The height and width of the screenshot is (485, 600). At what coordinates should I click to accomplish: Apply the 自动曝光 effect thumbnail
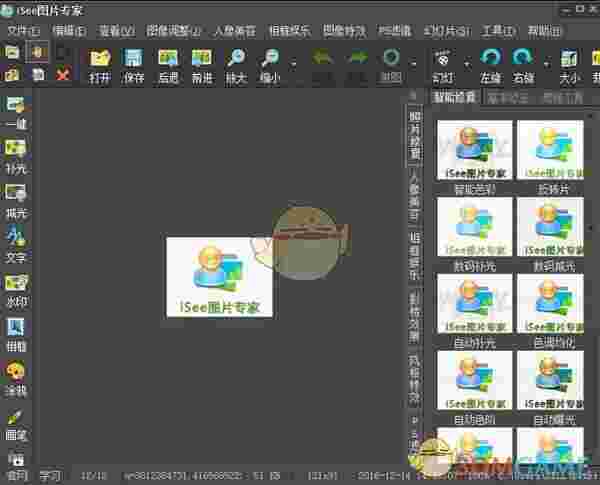coord(550,380)
